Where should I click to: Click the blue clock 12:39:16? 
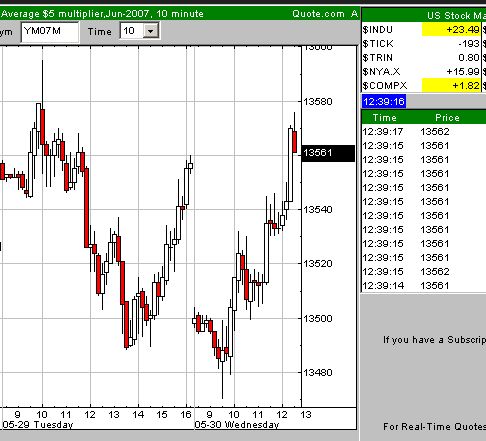pyautogui.click(x=384, y=101)
